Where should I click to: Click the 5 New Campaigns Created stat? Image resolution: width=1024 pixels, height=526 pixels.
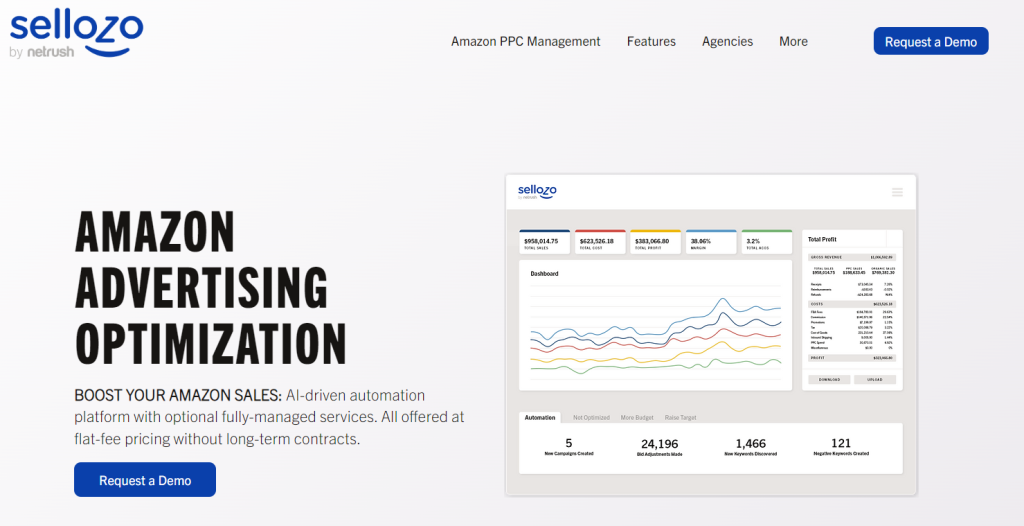(569, 447)
